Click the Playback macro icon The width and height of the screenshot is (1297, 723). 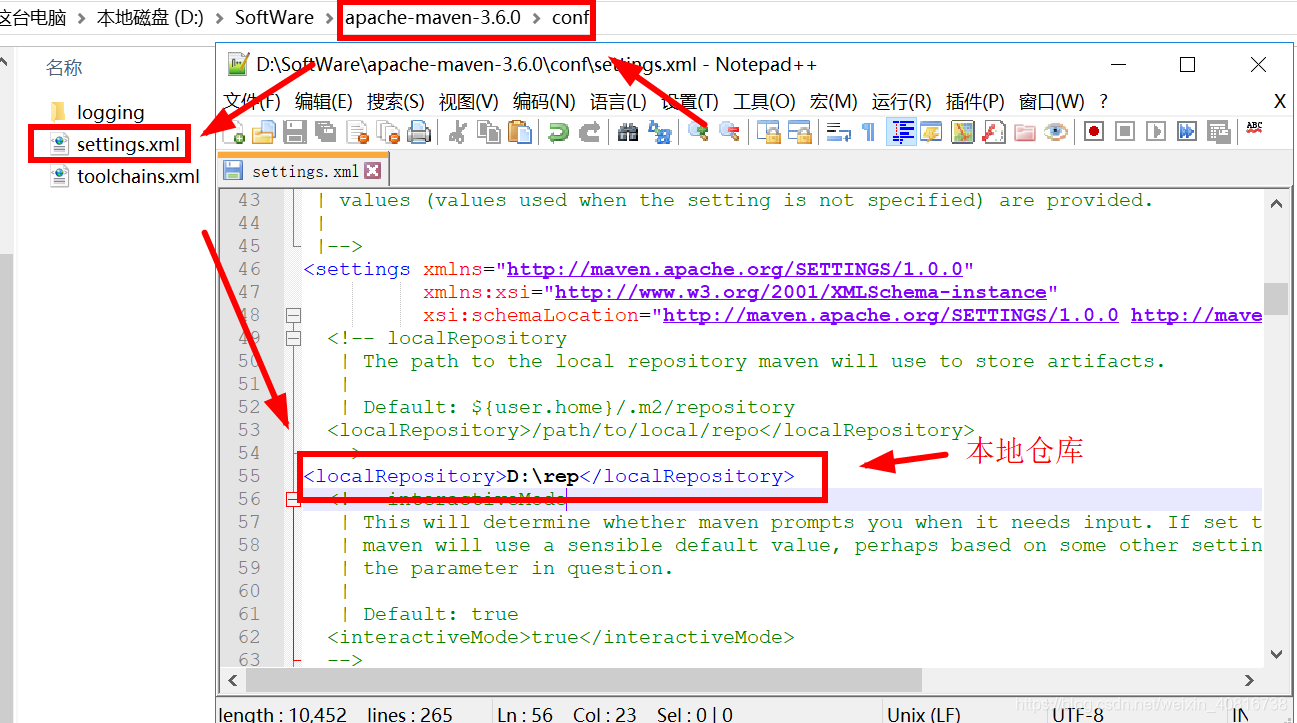point(1156,132)
